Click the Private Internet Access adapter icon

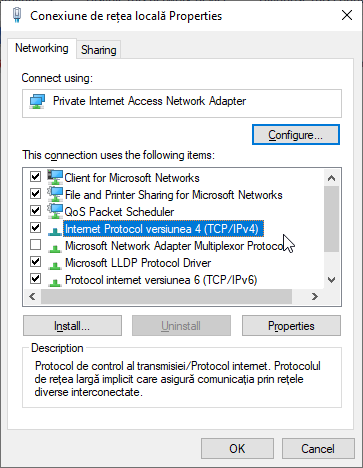click(37, 102)
